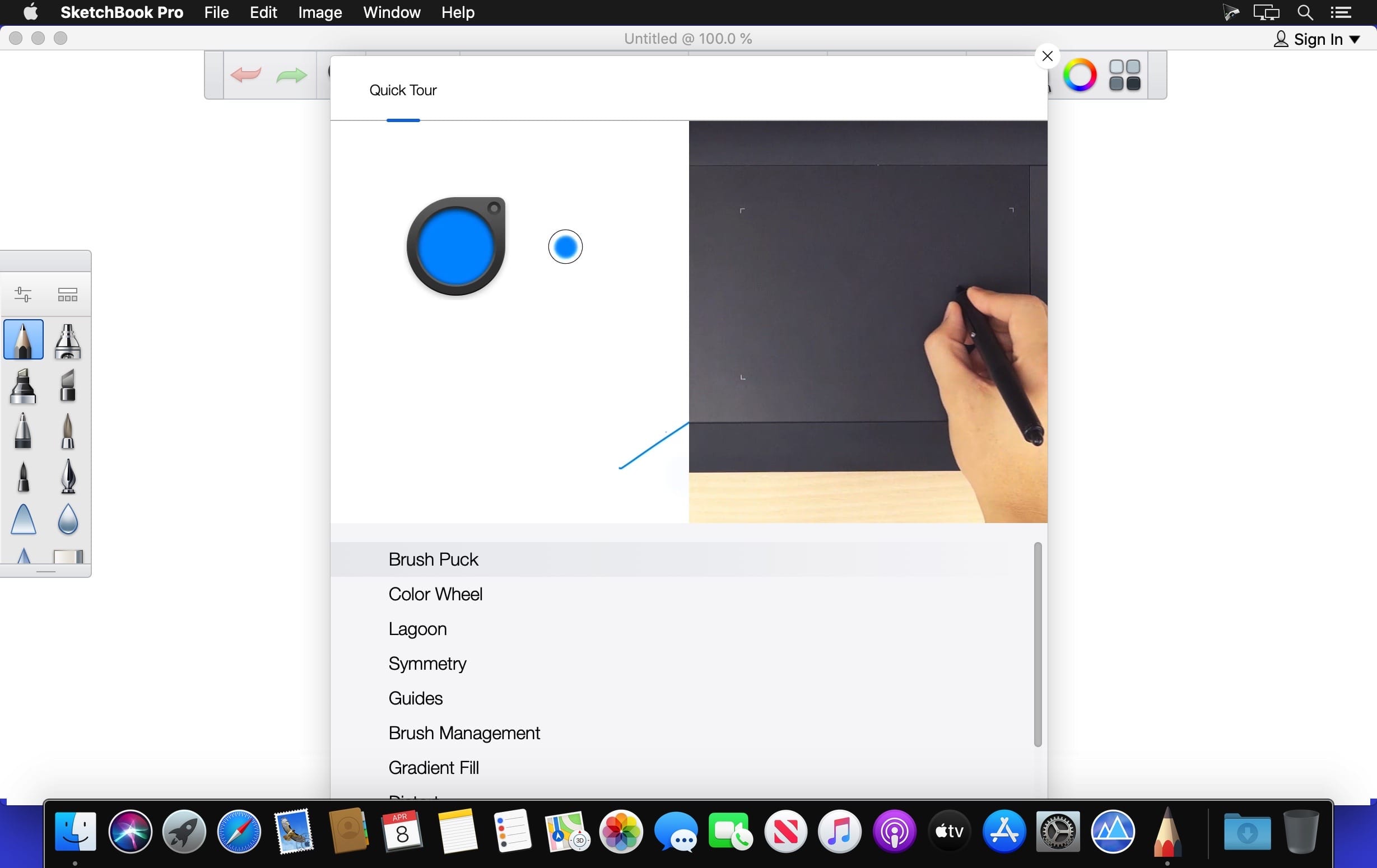Close the Quick Tour dialog
The height and width of the screenshot is (868, 1377).
[1047, 55]
